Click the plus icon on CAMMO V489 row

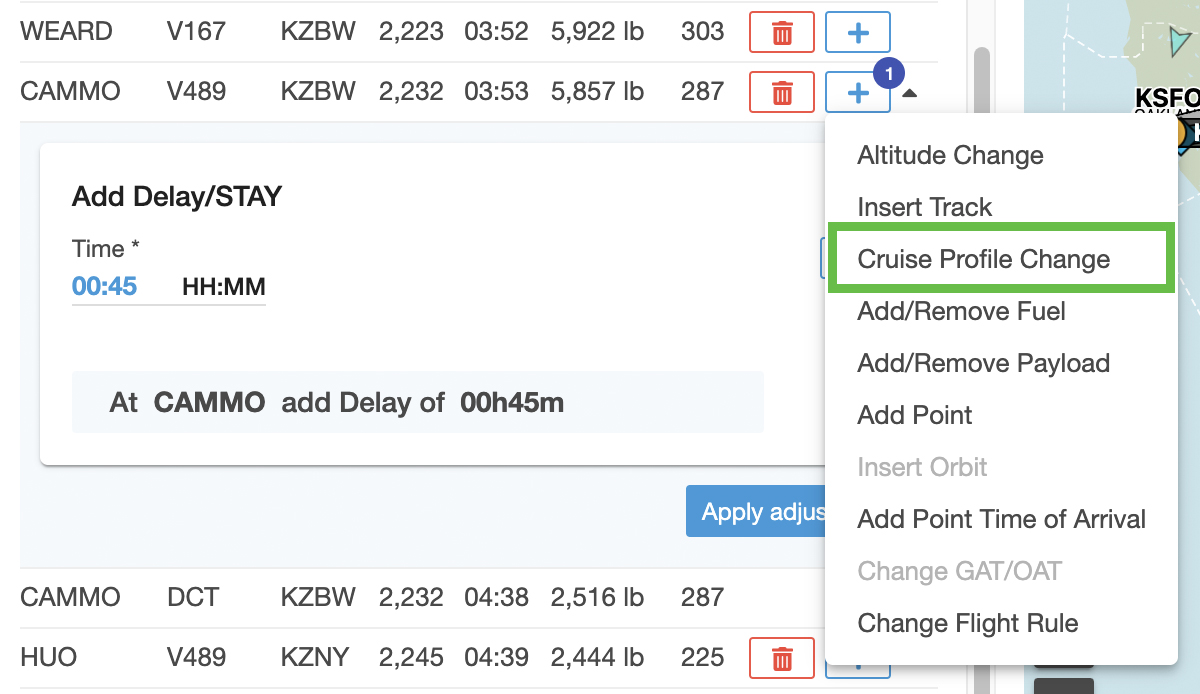tap(857, 92)
